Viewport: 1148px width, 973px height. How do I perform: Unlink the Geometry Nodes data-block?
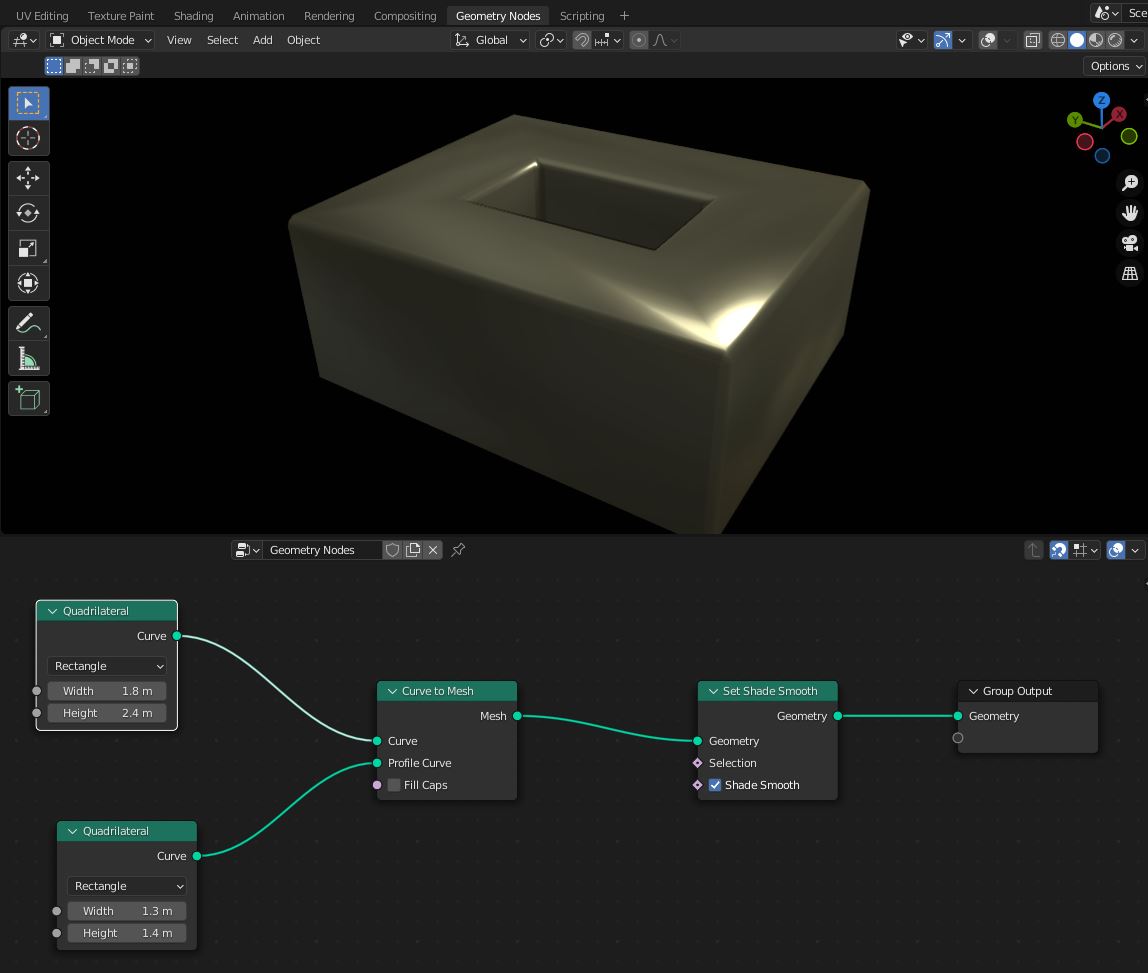(x=433, y=550)
